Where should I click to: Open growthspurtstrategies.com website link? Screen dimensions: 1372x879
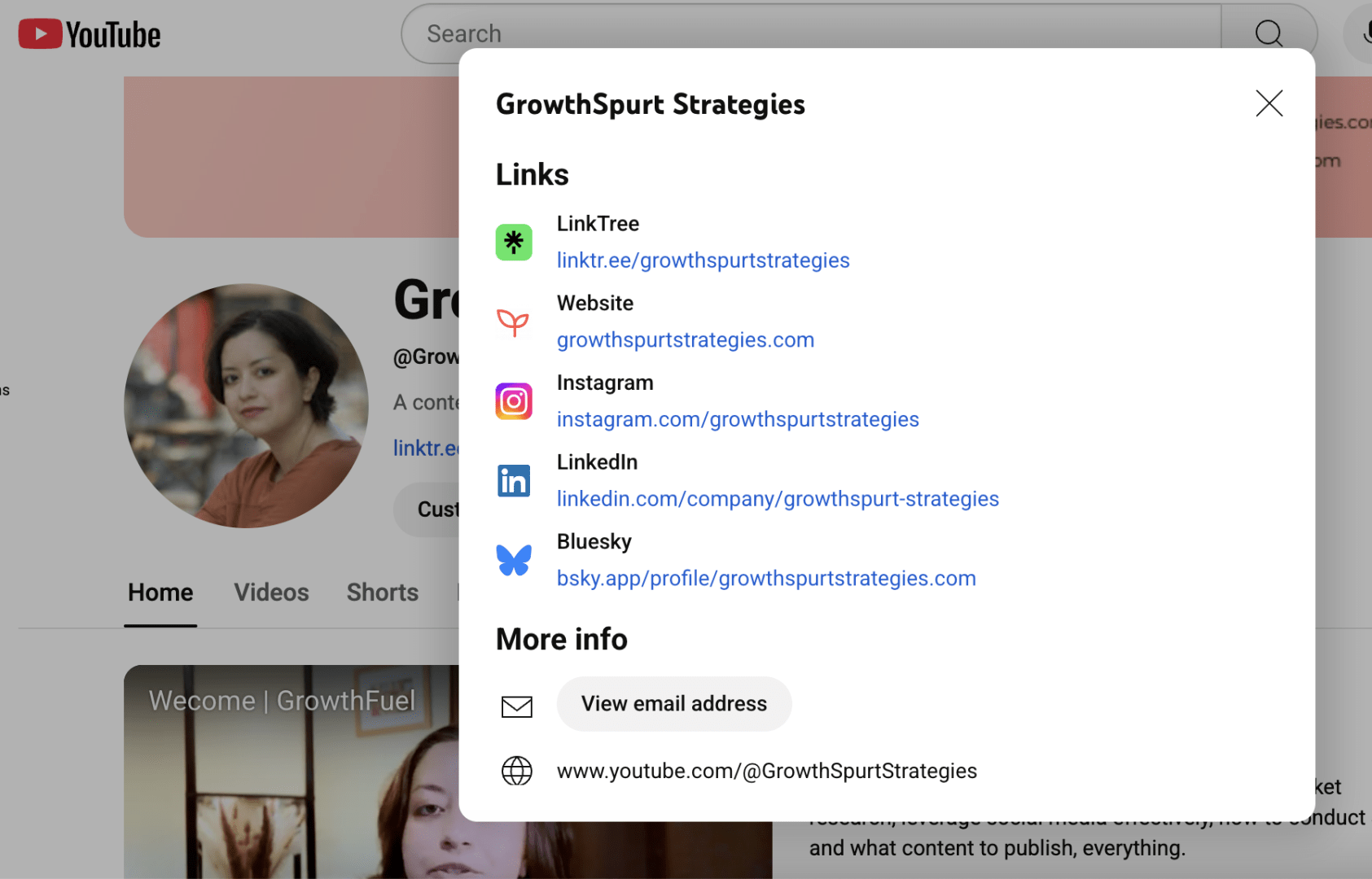coord(686,340)
